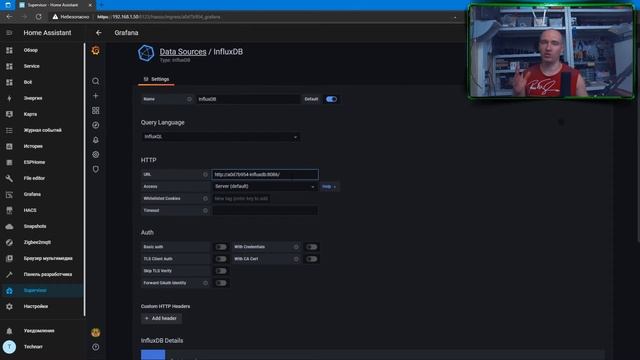This screenshot has width=640, height=360.
Task: Click the Name field info icon
Action: point(189,99)
